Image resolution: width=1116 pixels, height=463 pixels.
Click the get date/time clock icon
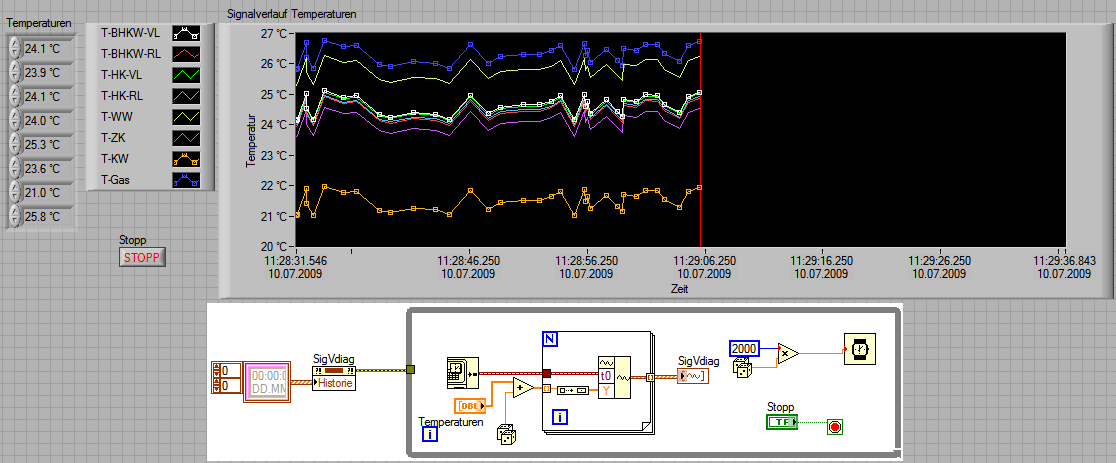[x=463, y=373]
